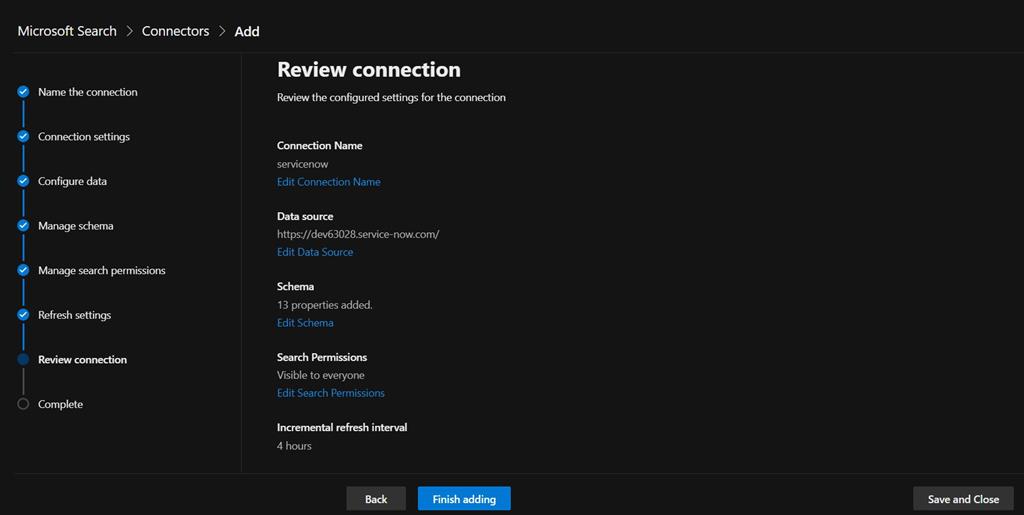Screen dimensions: 1024x515
Task: Click Save and Close button
Action: point(963,499)
